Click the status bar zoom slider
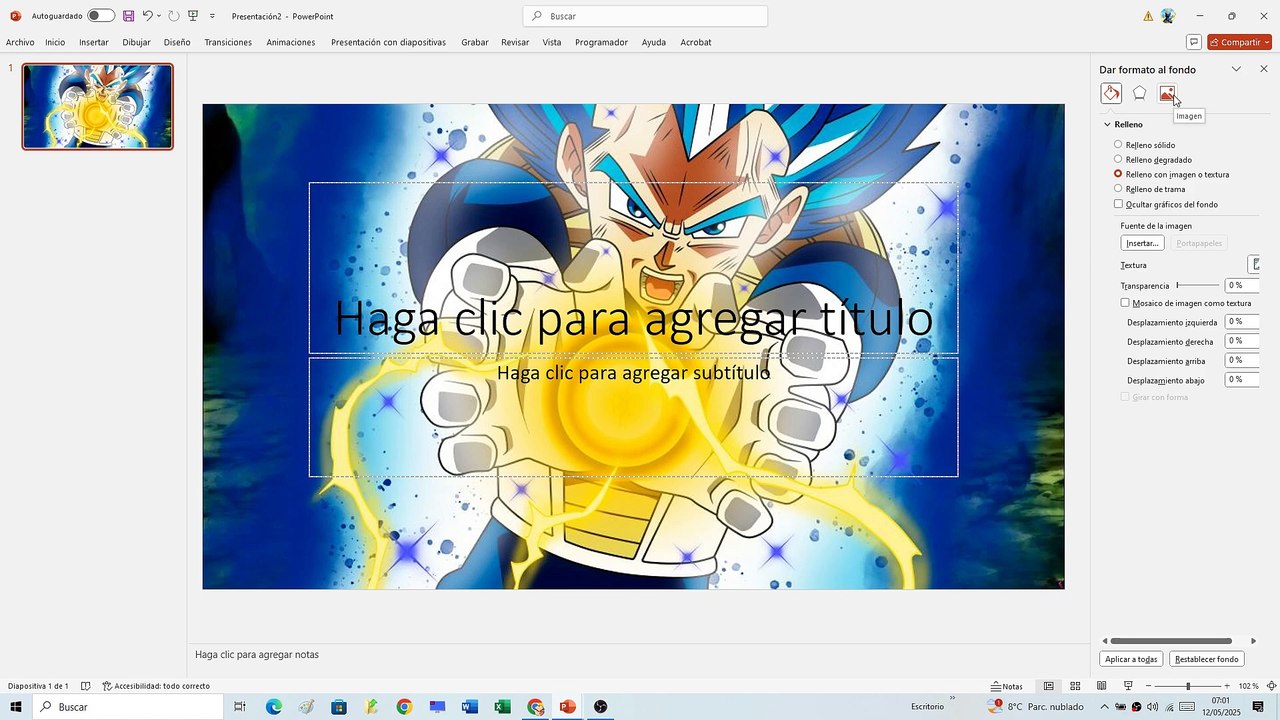The image size is (1280, 720). pos(1188,686)
